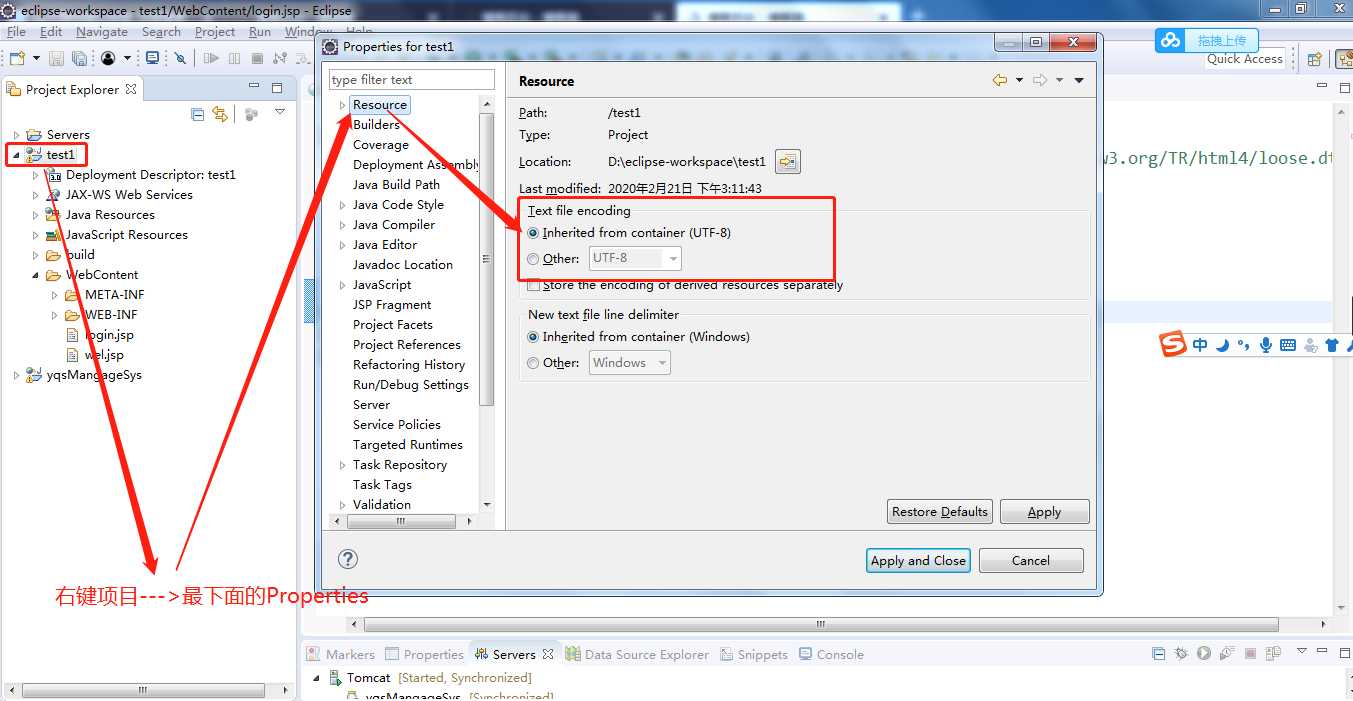Viewport: 1353px width, 701px height.
Task: Switch to the Data Source Explorer tab
Action: [637, 654]
